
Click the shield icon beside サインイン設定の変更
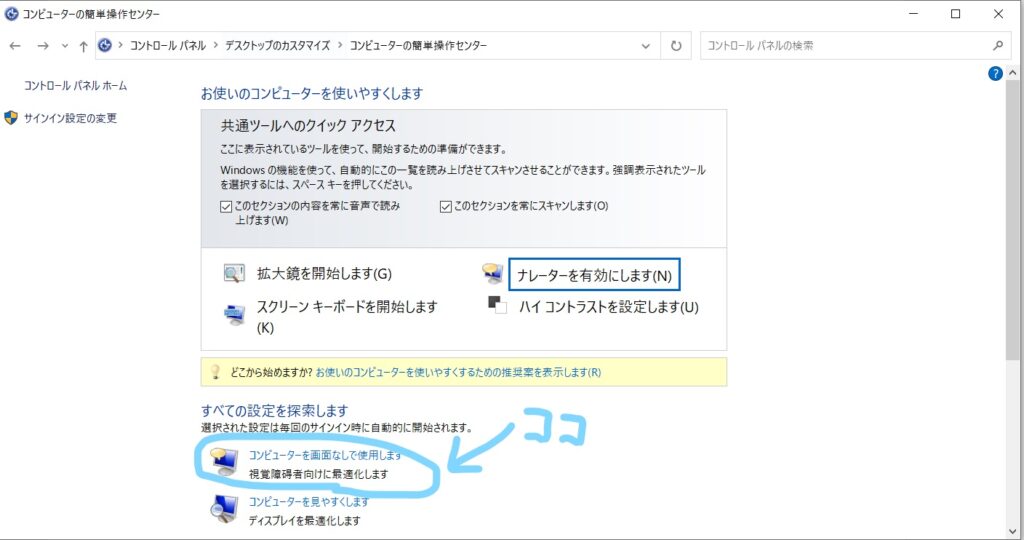[10, 118]
